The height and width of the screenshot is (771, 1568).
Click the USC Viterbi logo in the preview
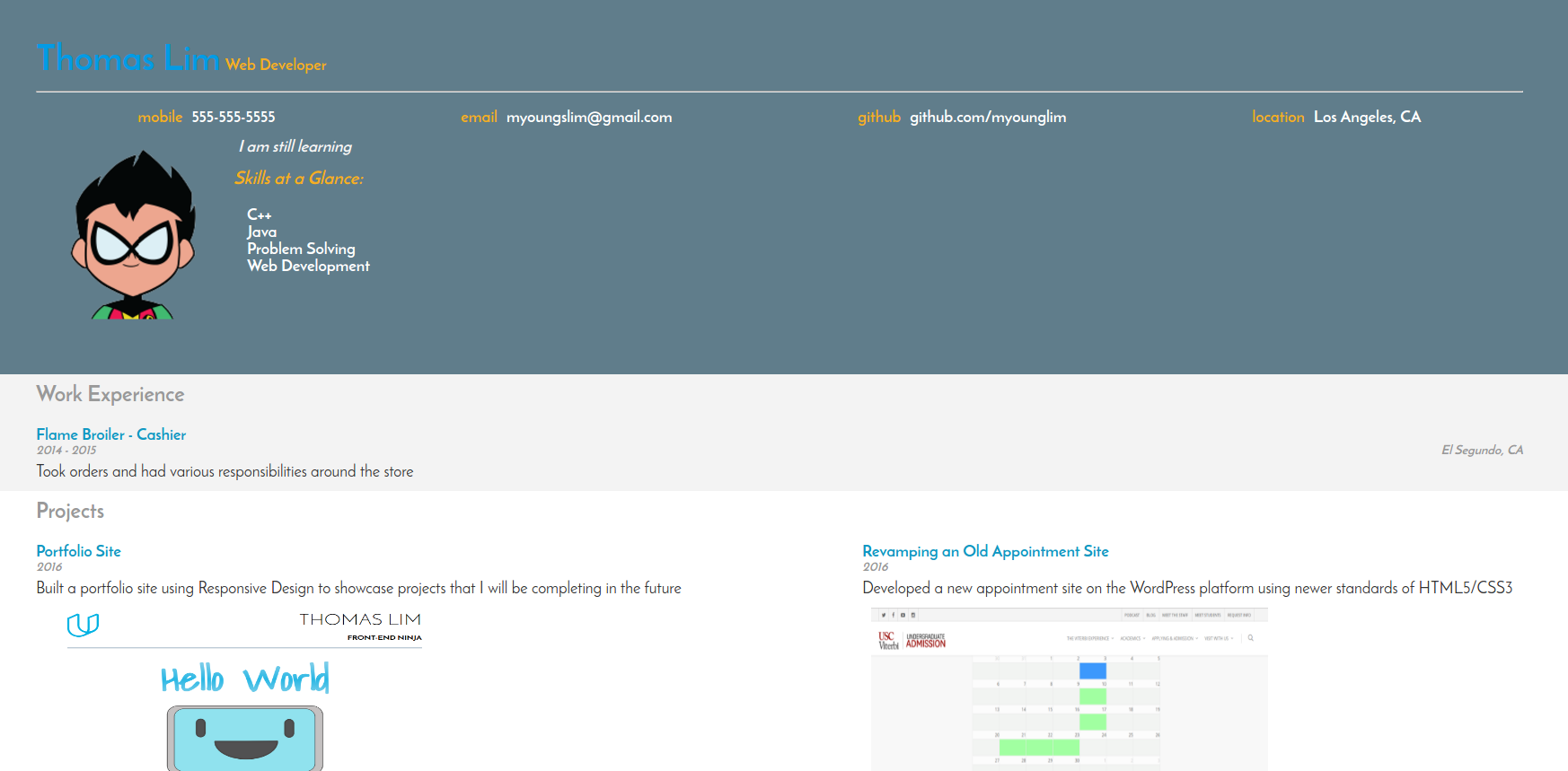click(887, 641)
